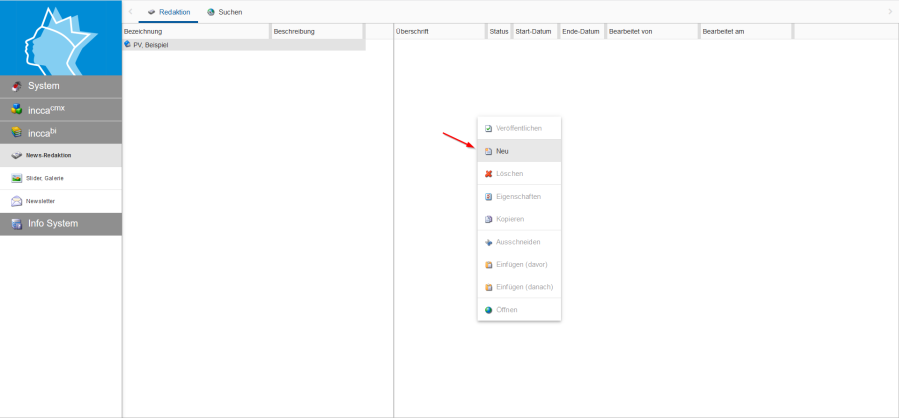The width and height of the screenshot is (899, 418).
Task: Expand the Info System sidebar section
Action: click(61, 223)
